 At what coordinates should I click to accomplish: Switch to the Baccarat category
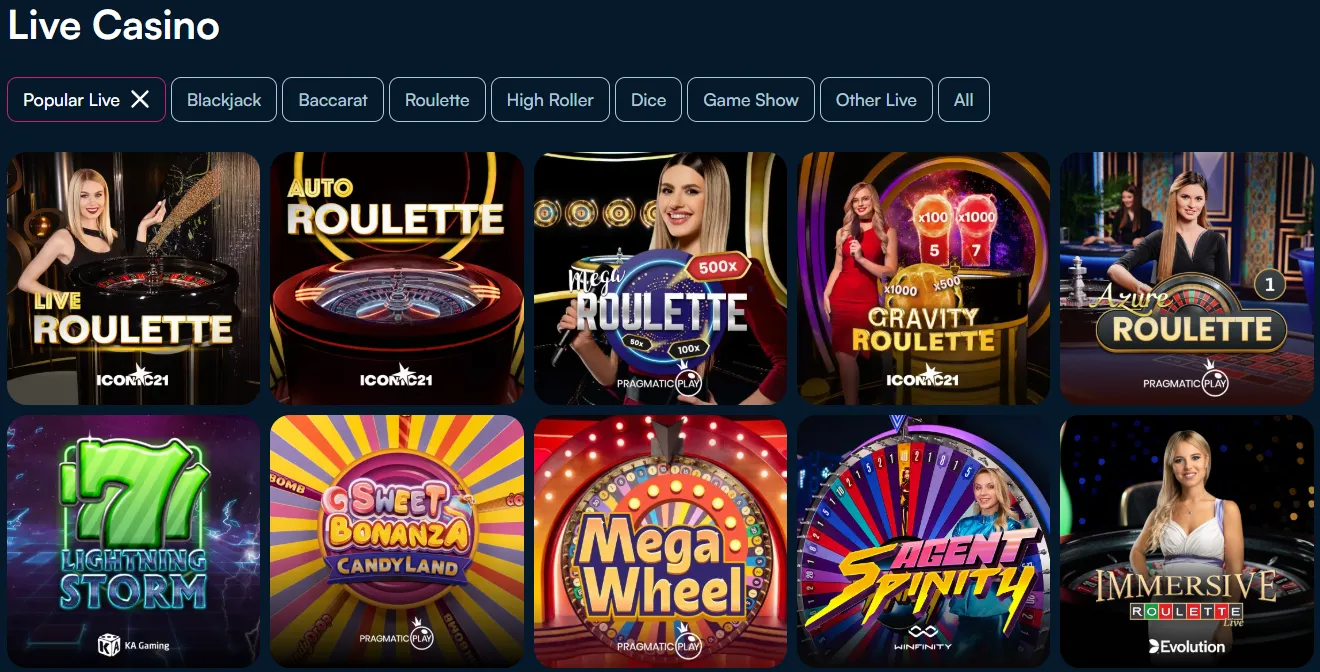pyautogui.click(x=333, y=99)
